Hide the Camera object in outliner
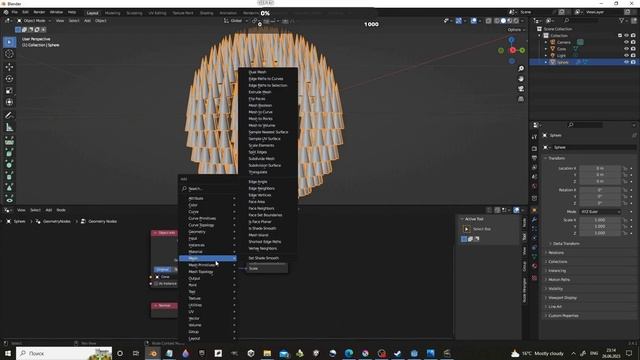Image resolution: width=640 pixels, height=360 pixels. (626, 42)
